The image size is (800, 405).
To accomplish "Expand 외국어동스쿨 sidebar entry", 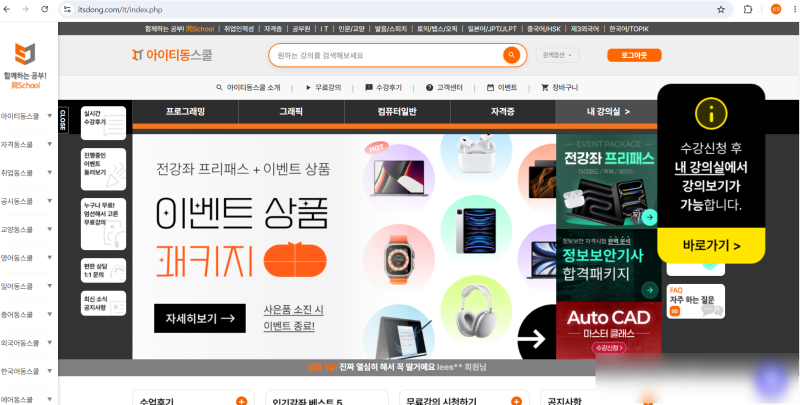I will (x=49, y=343).
